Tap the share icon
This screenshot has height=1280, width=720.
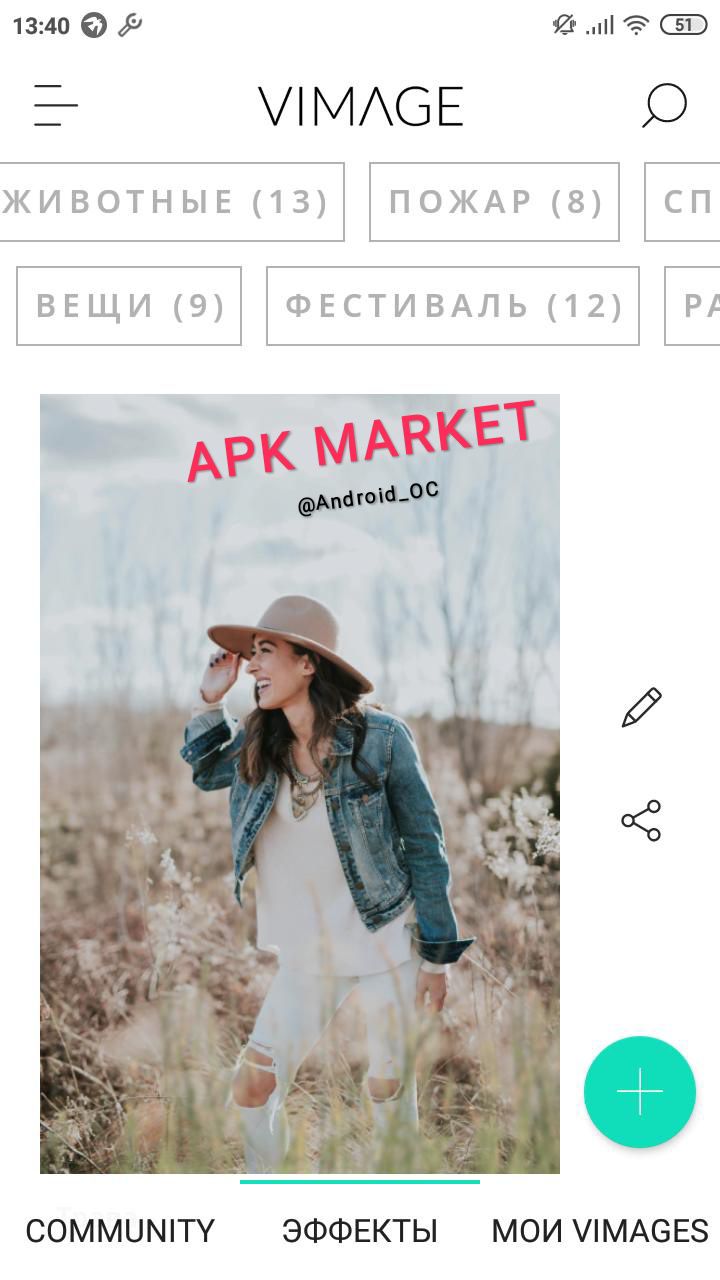641,820
